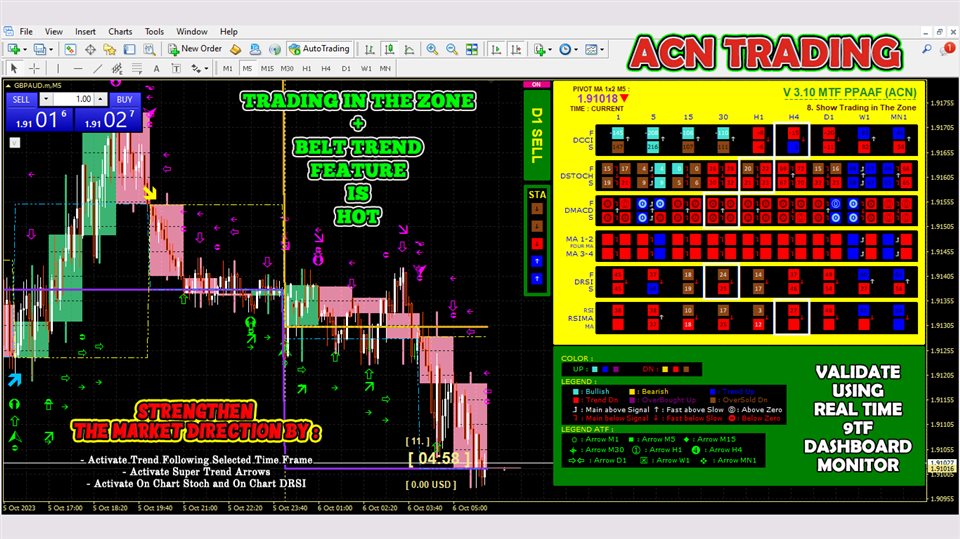Click the brown OverSold Dn legend swatch
The height and width of the screenshot is (539, 960).
[713, 400]
